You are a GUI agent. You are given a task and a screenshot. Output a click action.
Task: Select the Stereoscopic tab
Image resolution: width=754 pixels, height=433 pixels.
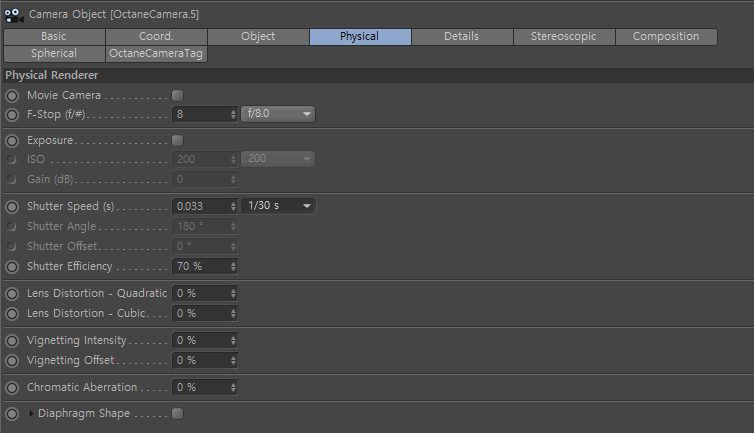tap(564, 37)
